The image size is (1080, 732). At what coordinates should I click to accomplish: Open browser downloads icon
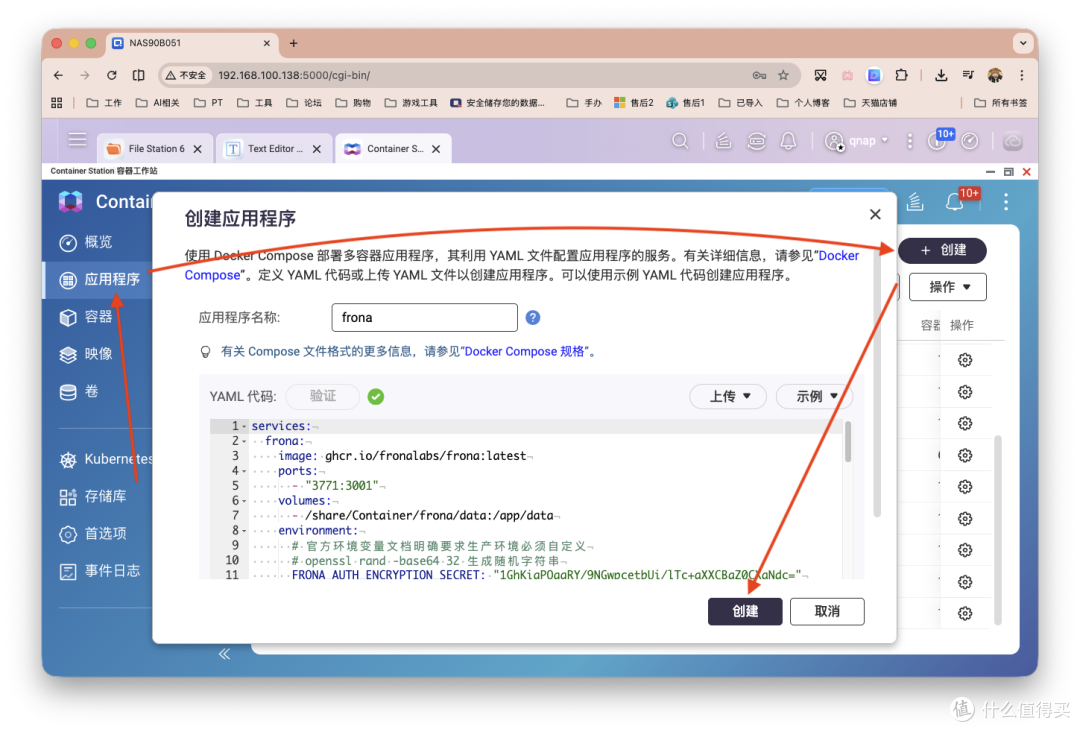click(941, 75)
